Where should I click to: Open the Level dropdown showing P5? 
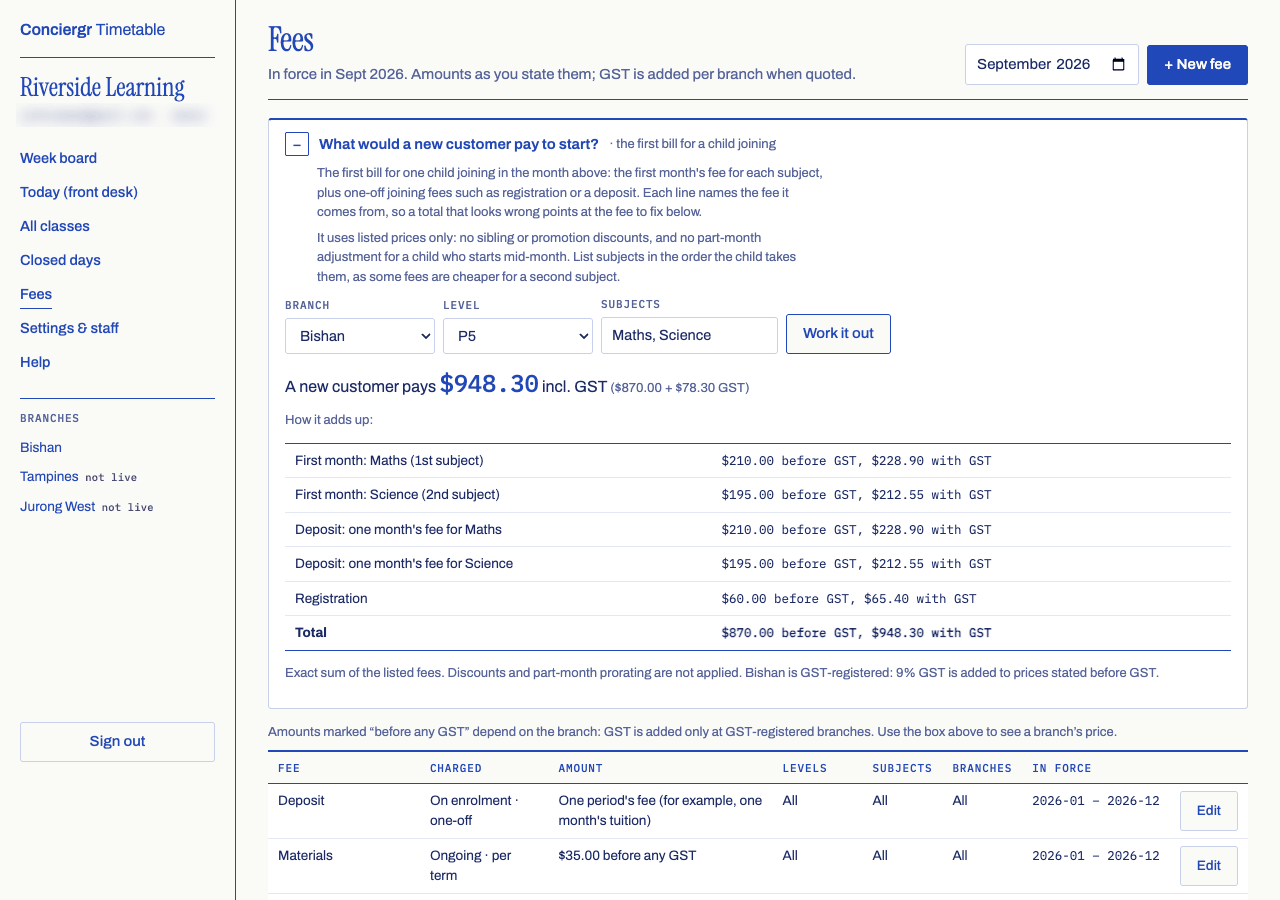coord(518,336)
